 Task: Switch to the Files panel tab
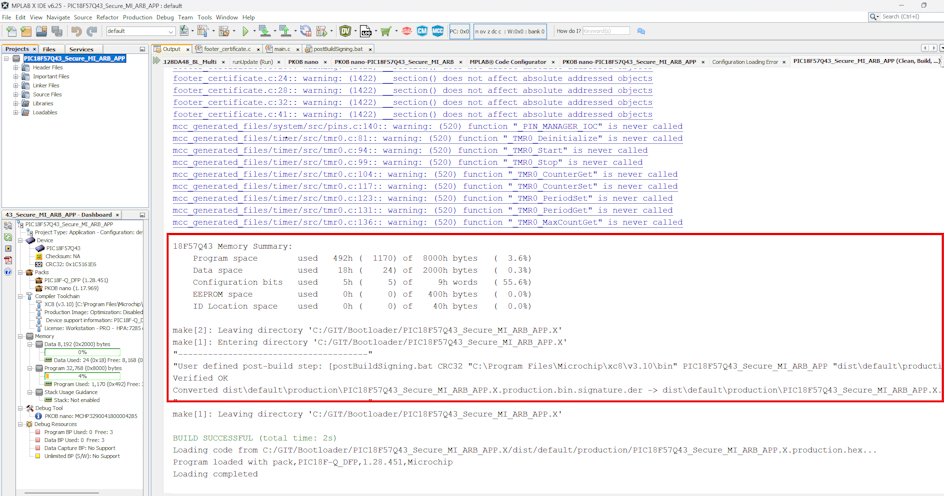tap(49, 48)
